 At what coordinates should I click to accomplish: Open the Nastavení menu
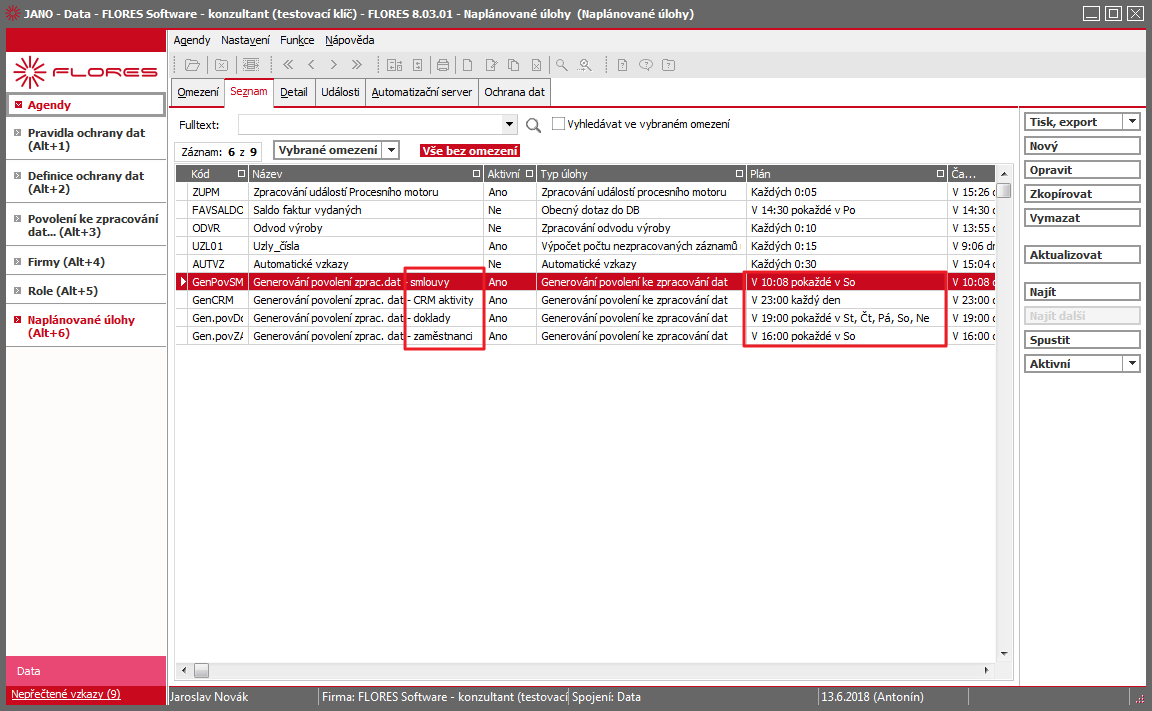(245, 40)
